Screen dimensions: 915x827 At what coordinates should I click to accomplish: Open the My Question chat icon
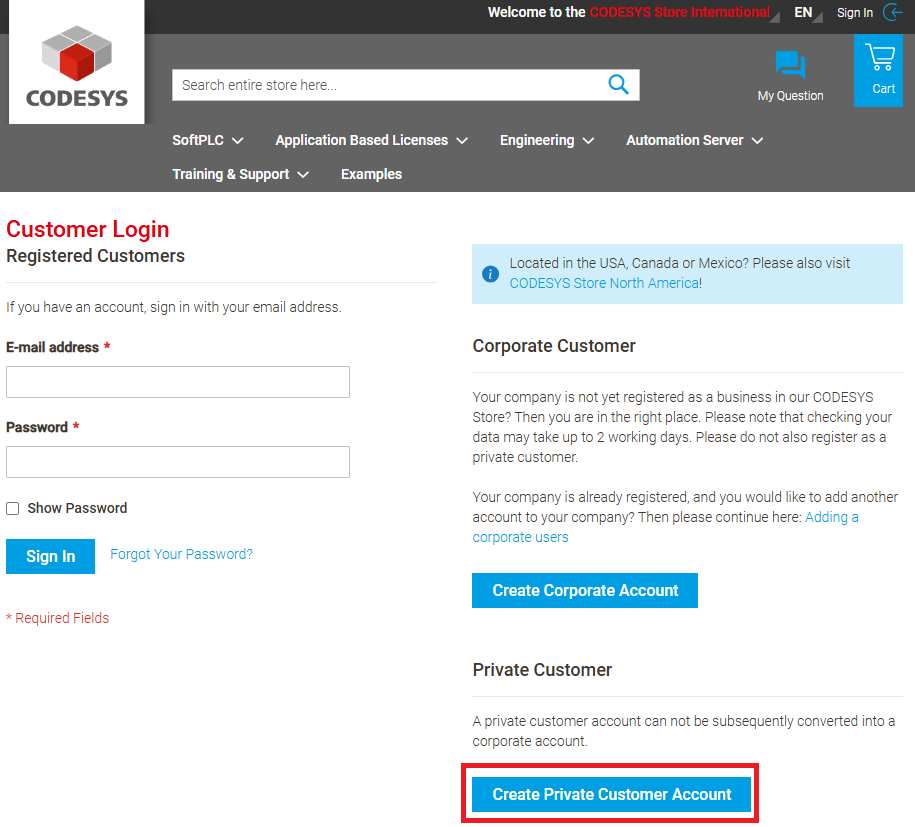pyautogui.click(x=790, y=66)
